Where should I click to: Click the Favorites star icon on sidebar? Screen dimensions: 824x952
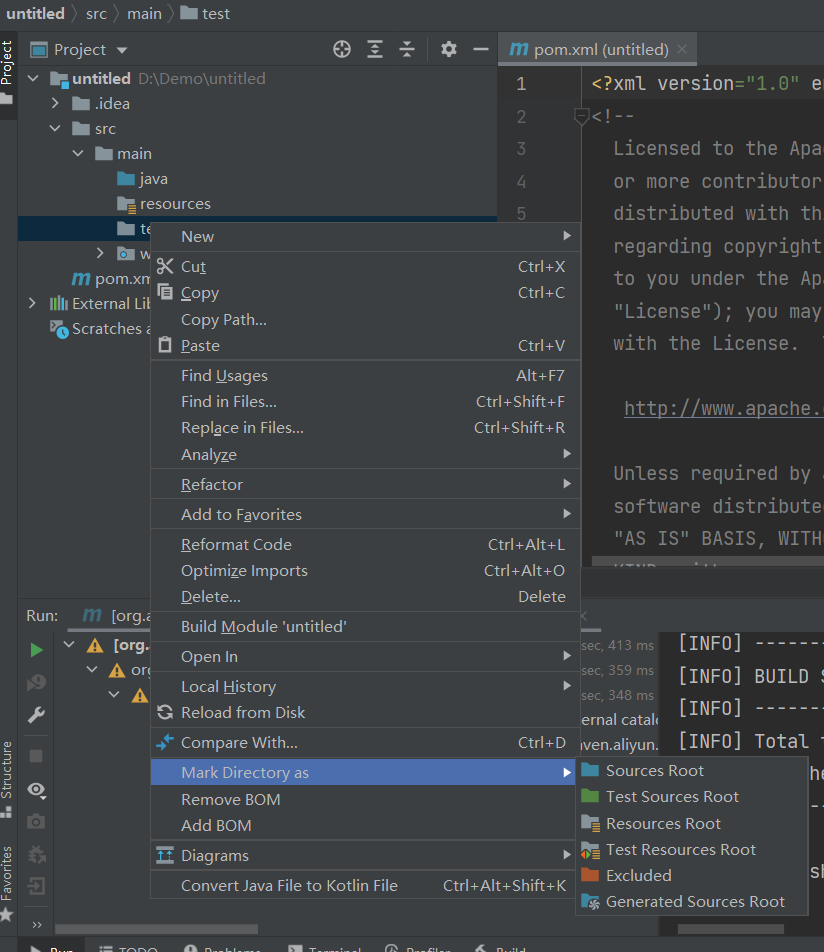[x=7, y=914]
